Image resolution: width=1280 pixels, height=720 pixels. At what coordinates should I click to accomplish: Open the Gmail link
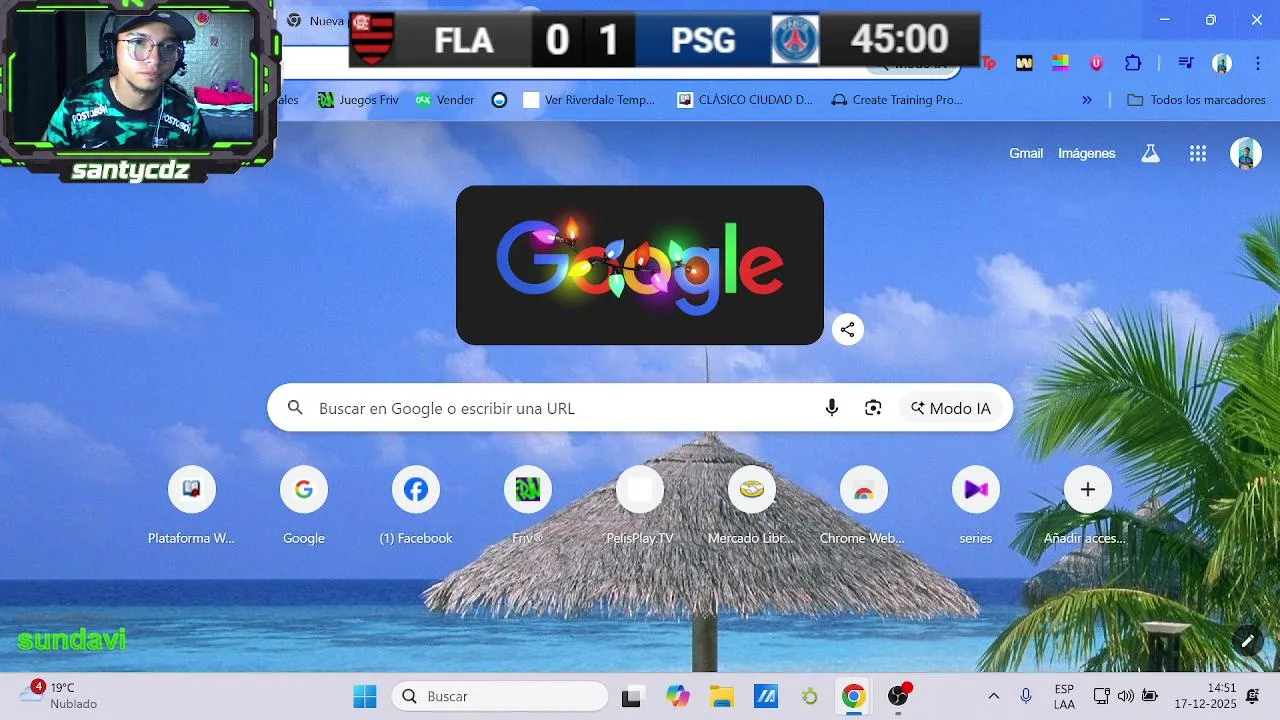[x=1026, y=153]
